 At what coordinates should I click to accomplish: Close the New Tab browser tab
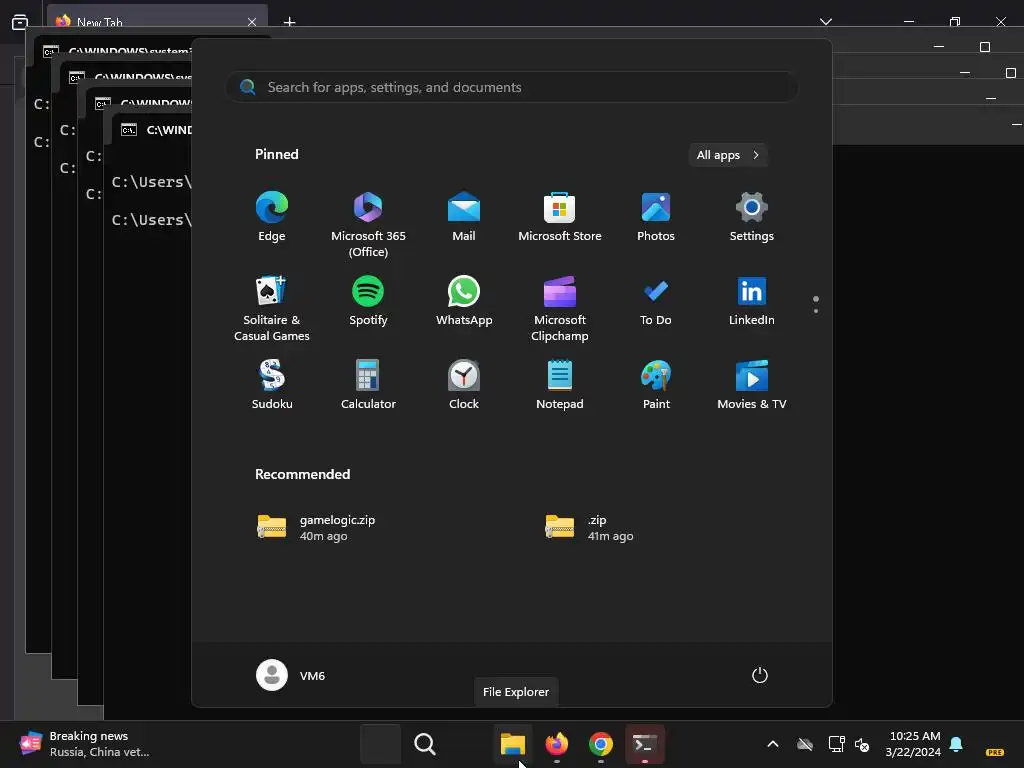coord(252,22)
